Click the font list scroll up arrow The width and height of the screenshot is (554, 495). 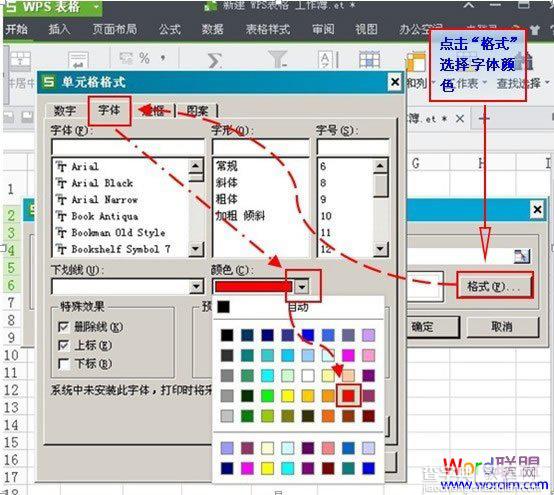(x=196, y=166)
